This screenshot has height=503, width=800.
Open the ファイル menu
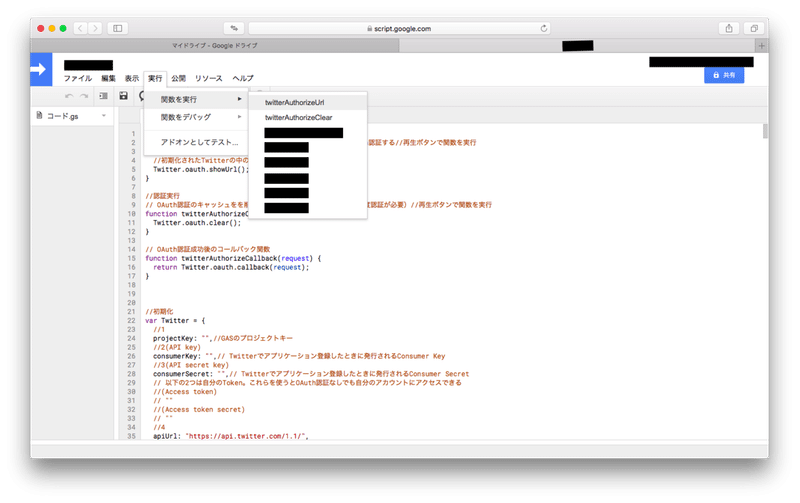[x=78, y=79]
